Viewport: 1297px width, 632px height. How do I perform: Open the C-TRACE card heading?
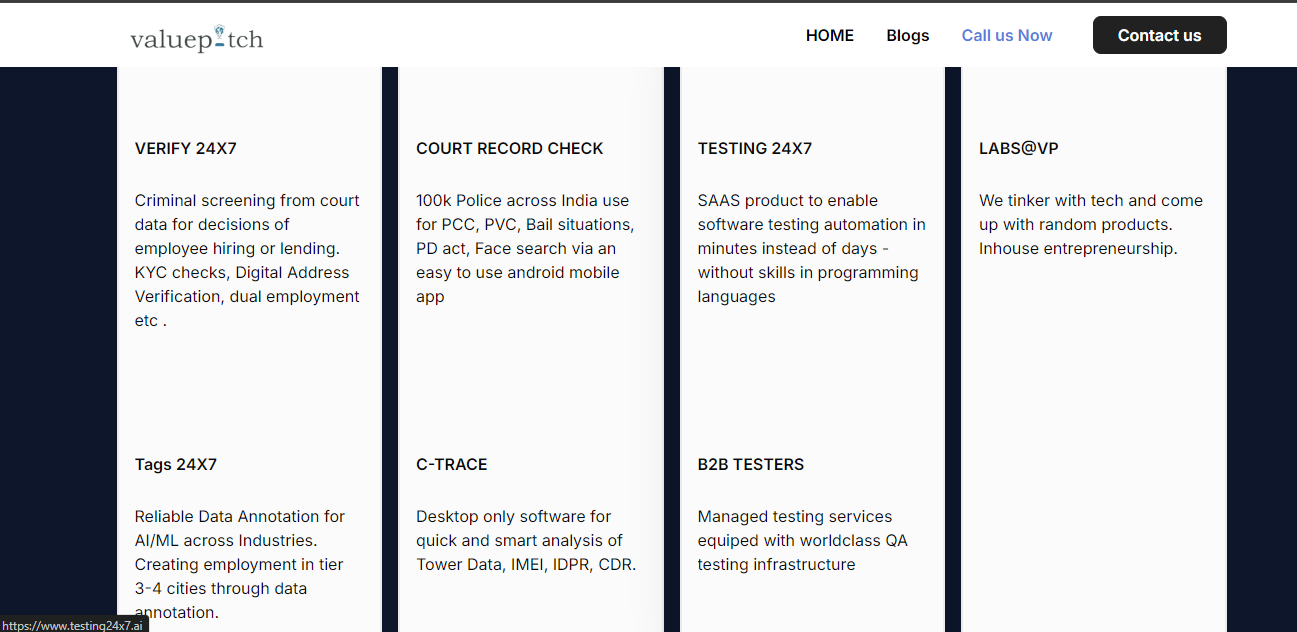pos(452,464)
